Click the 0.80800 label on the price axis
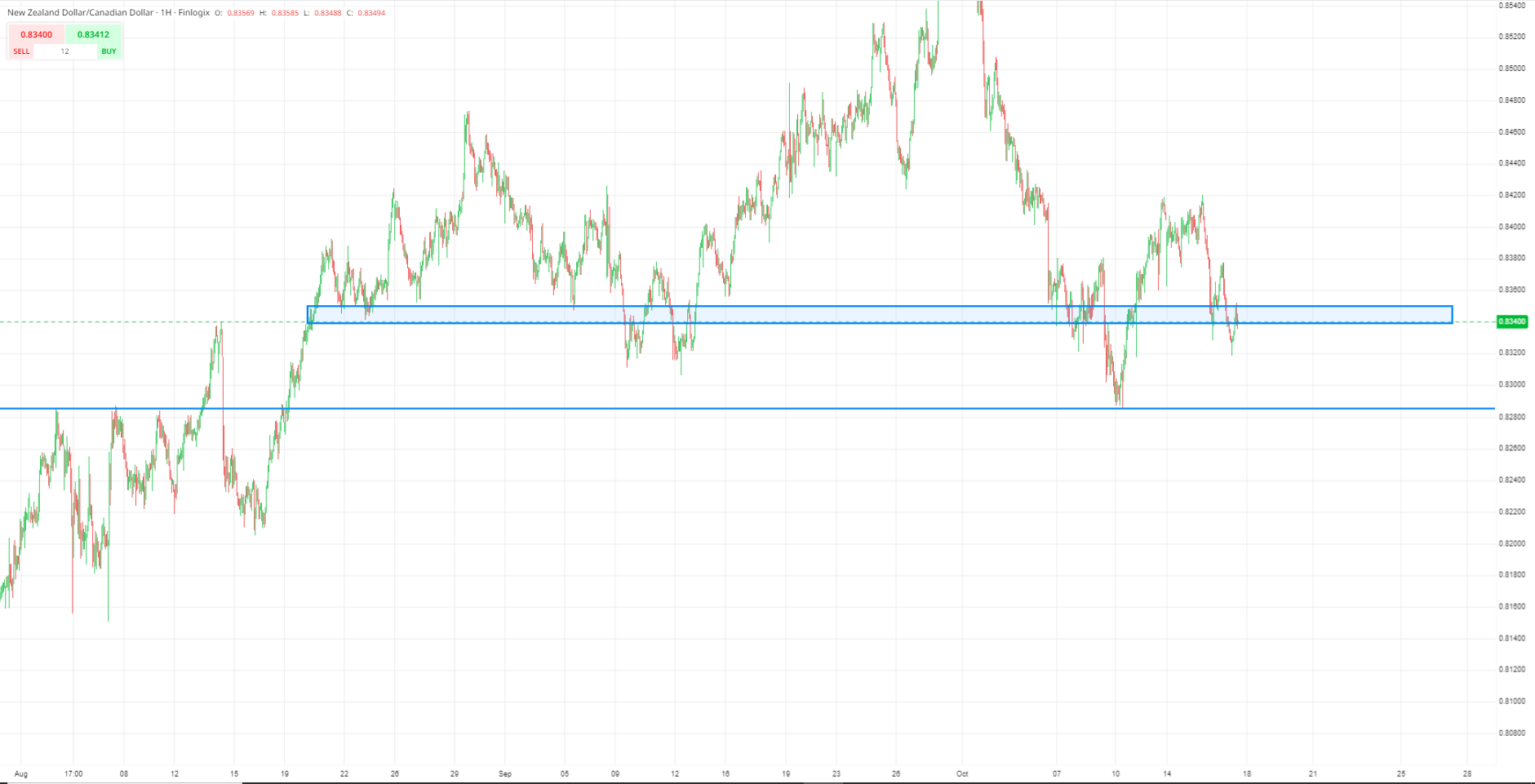 (x=1512, y=733)
